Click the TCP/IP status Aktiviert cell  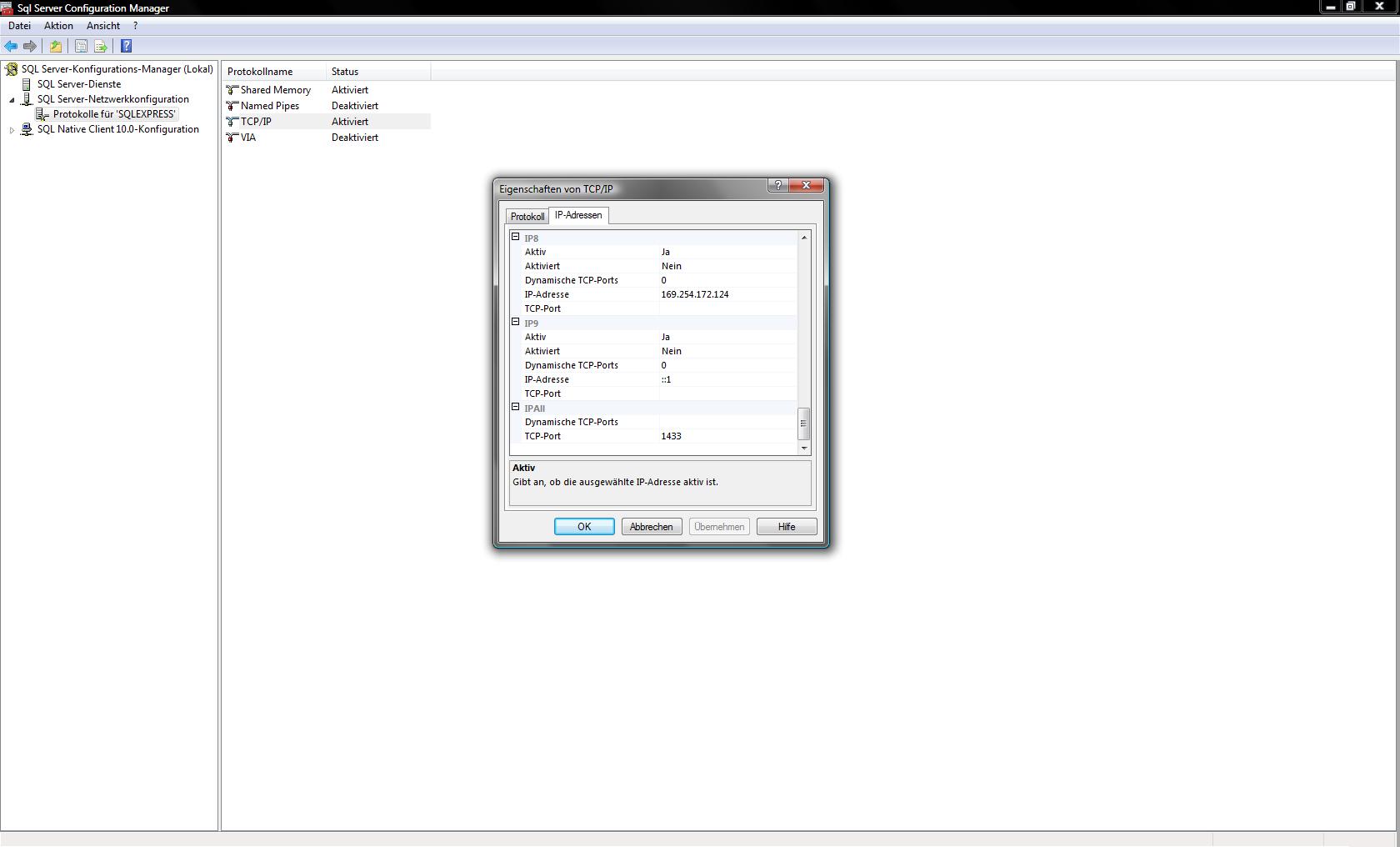tap(350, 122)
